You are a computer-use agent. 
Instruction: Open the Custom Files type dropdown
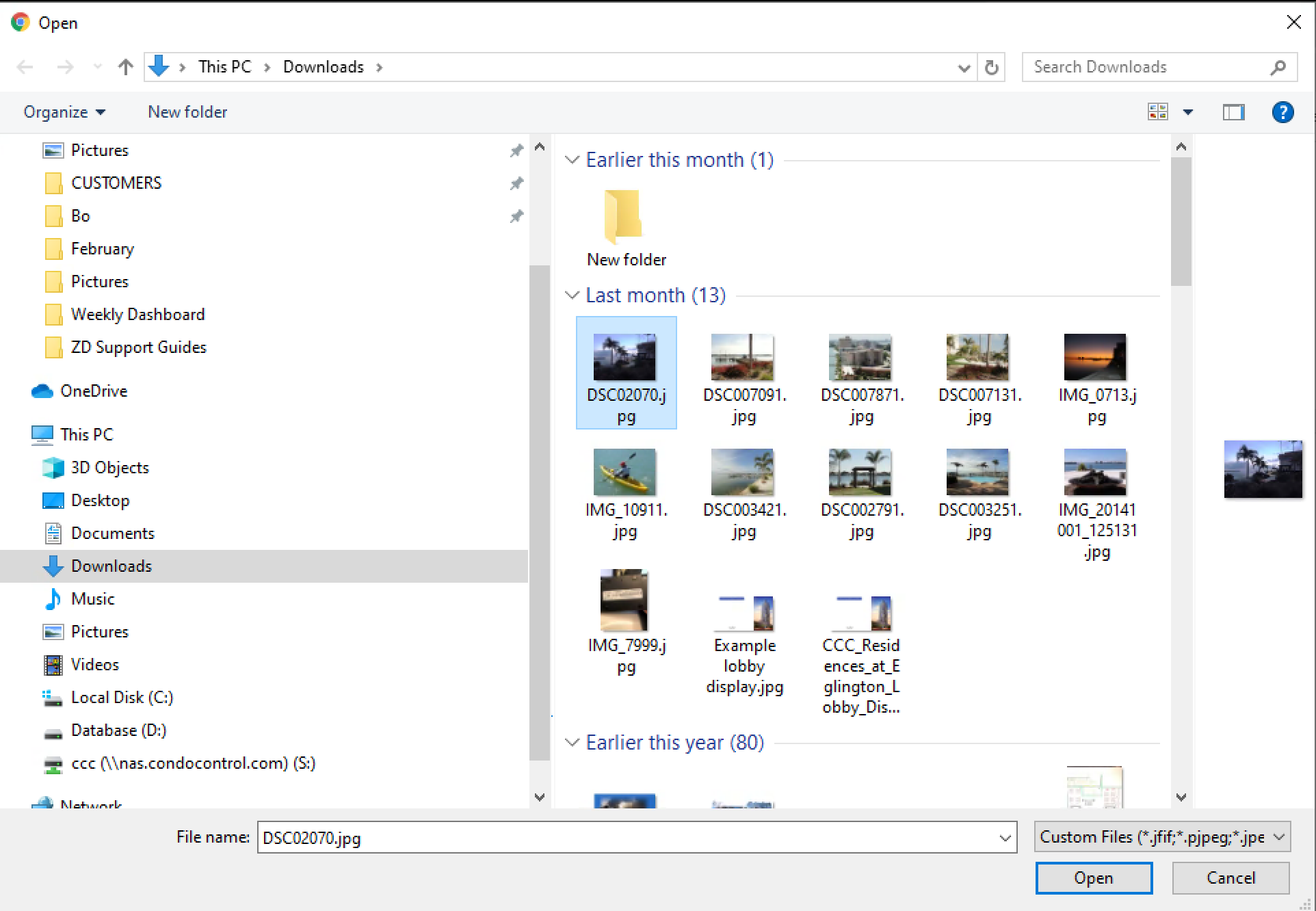(x=1161, y=837)
